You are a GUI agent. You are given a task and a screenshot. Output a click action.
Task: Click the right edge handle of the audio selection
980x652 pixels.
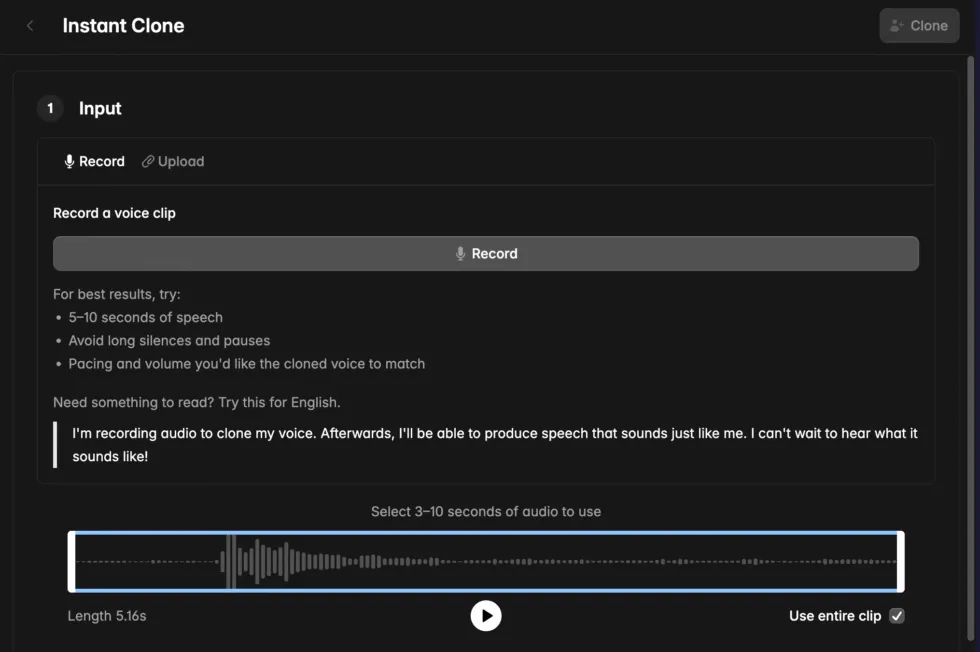coord(901,561)
